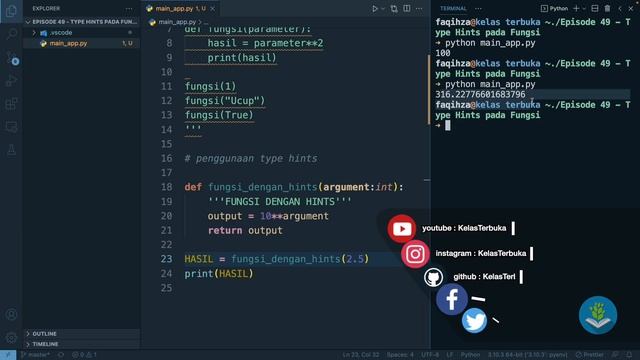The width and height of the screenshot is (640, 360).
Task: Click the print(HASIL) line
Action: pyautogui.click(x=219, y=273)
